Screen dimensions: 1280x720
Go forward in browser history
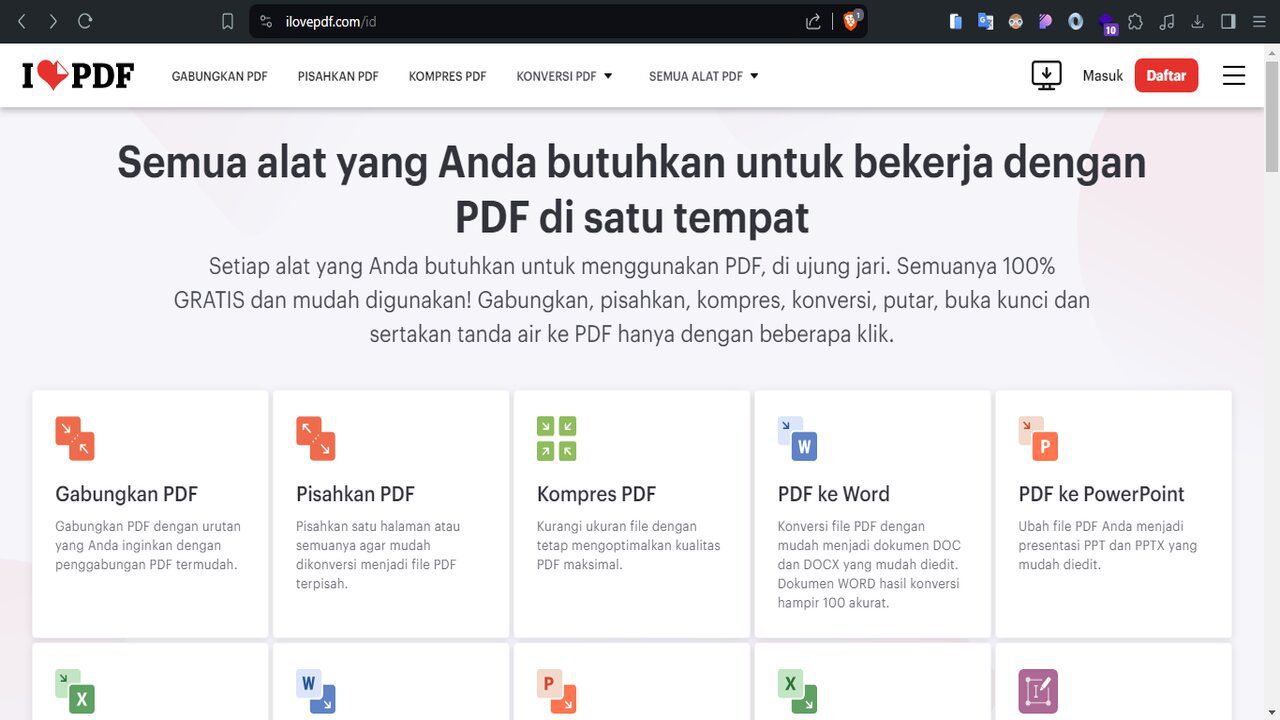(53, 21)
